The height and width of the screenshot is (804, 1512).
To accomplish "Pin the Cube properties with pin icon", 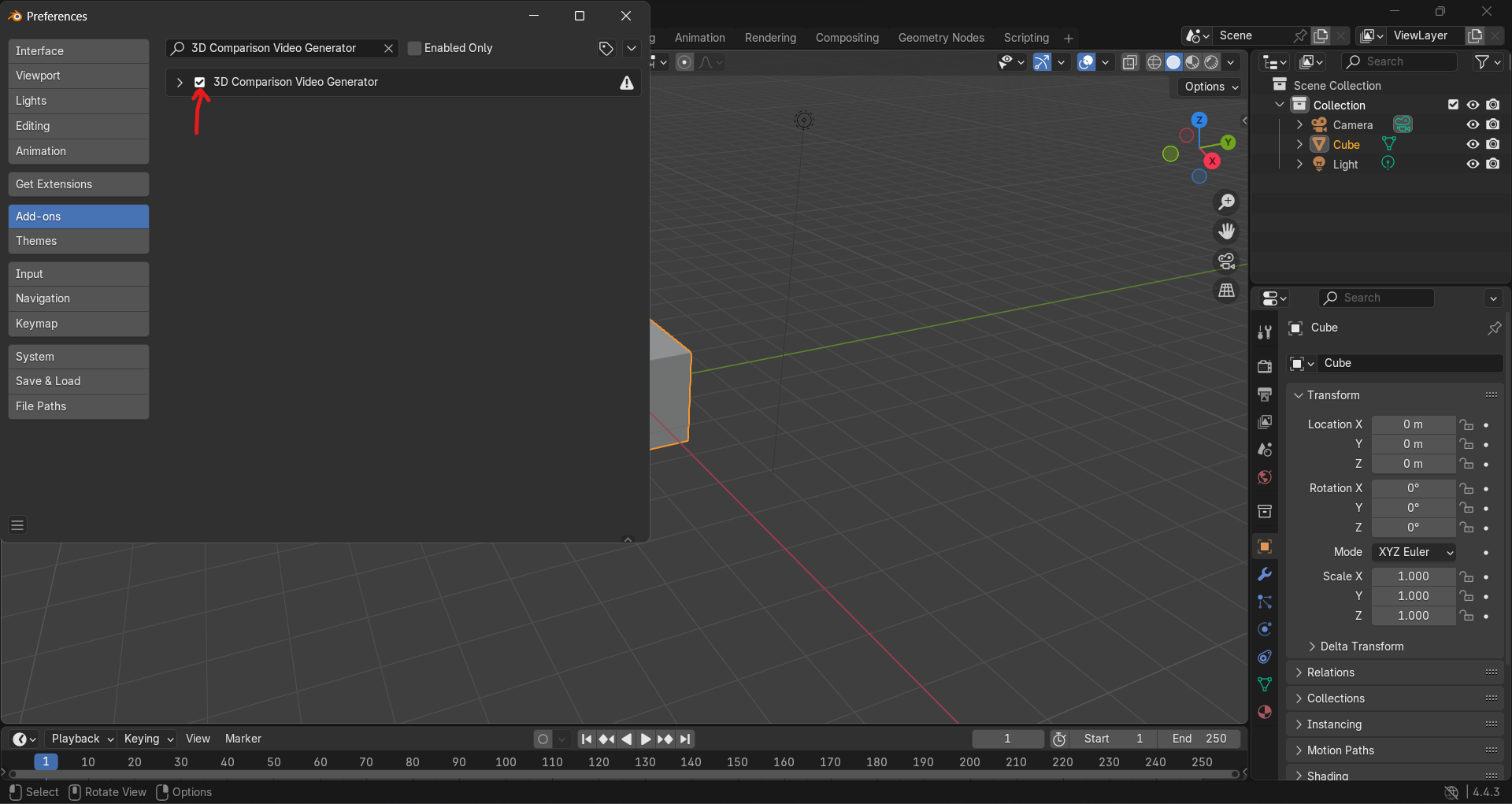I will (x=1494, y=328).
